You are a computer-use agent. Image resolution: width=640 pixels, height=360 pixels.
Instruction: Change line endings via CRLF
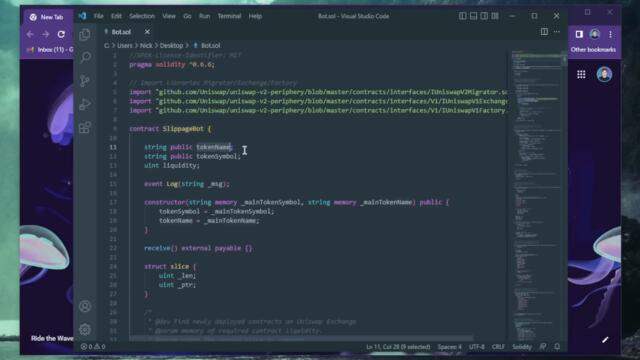coord(498,347)
